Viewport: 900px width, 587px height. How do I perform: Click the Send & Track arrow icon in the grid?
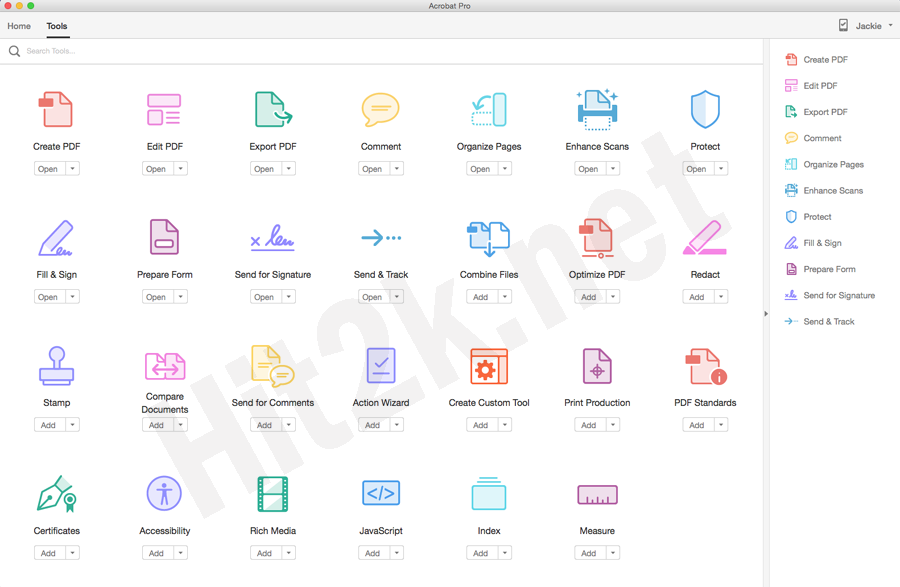(x=381, y=237)
